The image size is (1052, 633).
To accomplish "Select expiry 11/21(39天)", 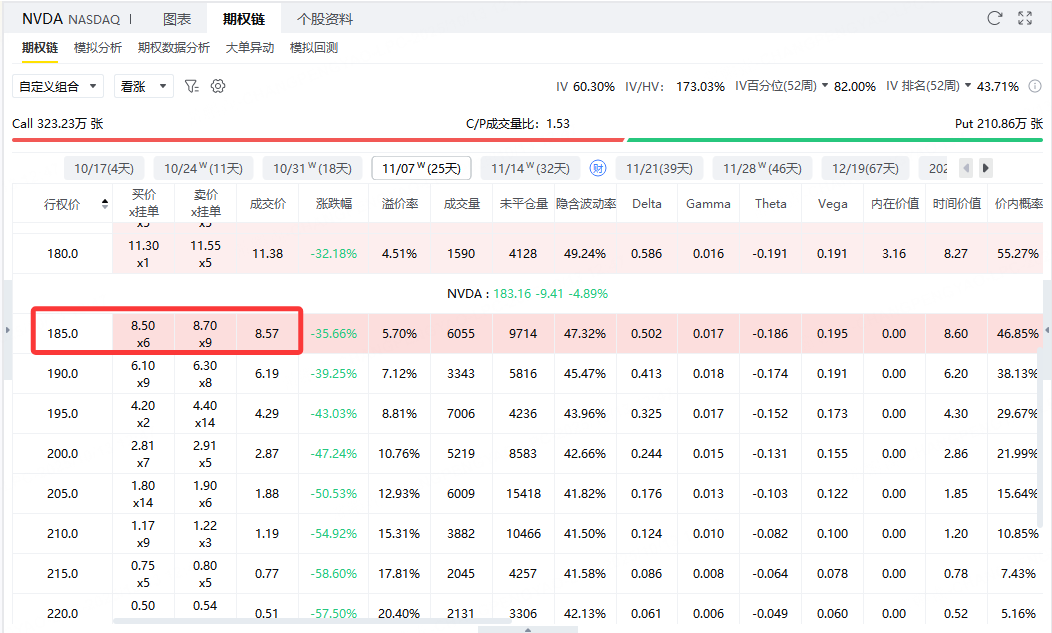I will coord(660,168).
